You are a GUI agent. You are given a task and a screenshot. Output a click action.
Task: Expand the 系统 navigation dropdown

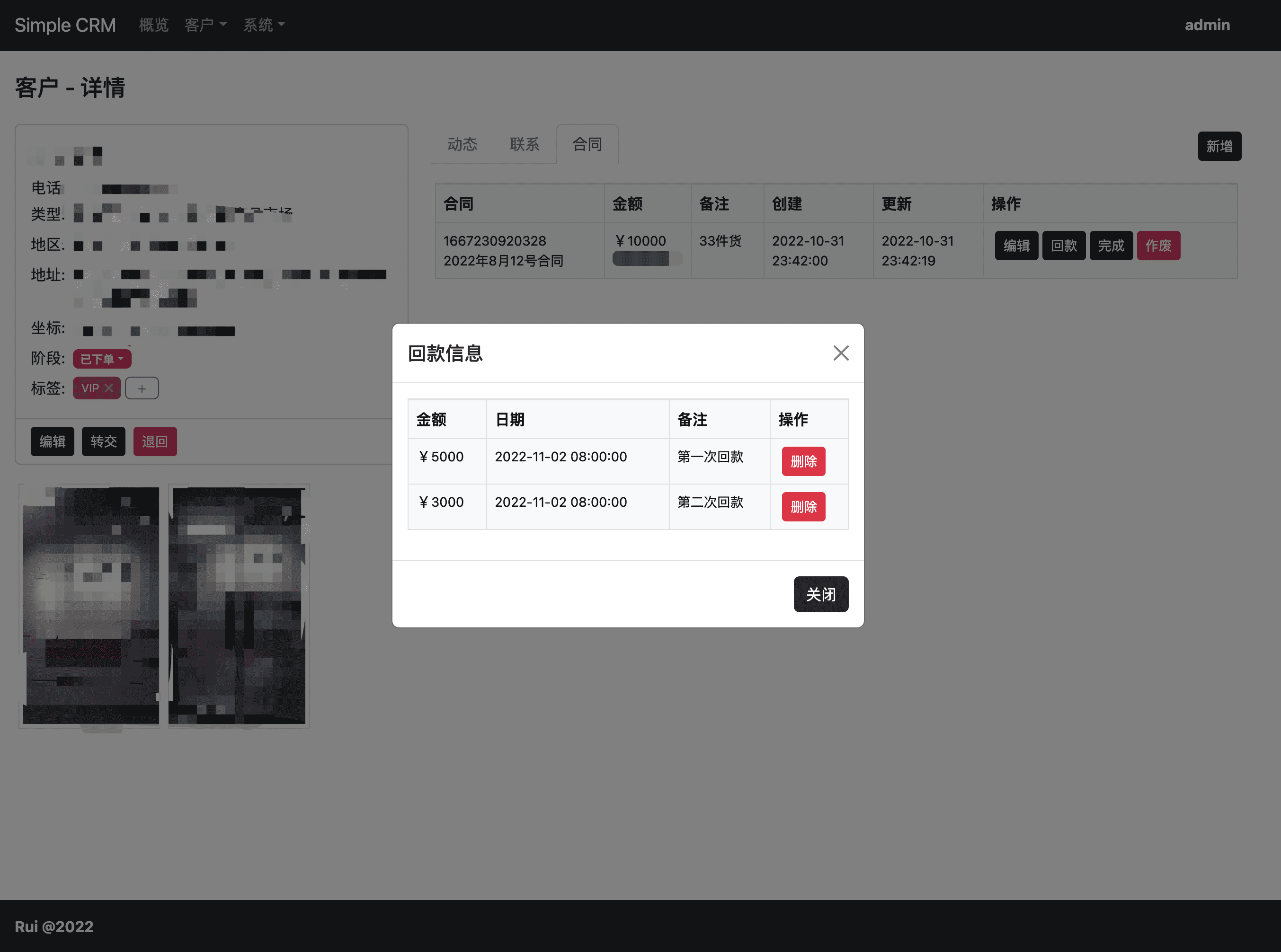[x=264, y=25]
